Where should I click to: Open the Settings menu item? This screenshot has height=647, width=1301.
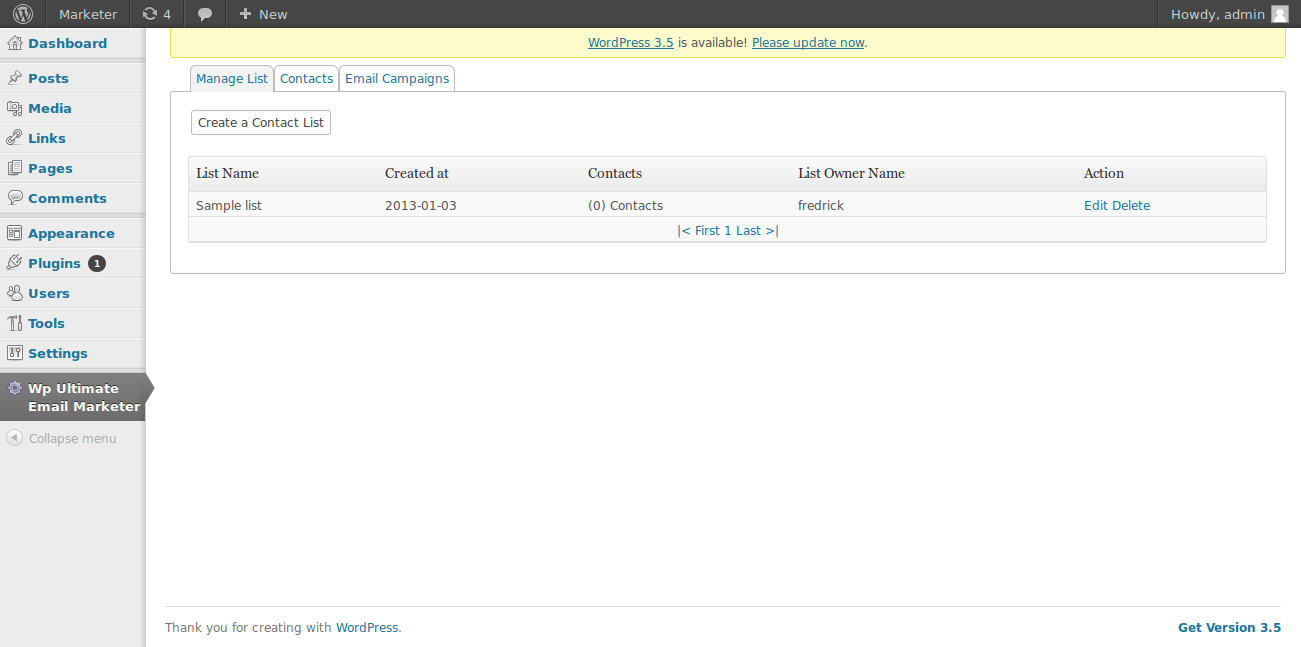[x=58, y=353]
